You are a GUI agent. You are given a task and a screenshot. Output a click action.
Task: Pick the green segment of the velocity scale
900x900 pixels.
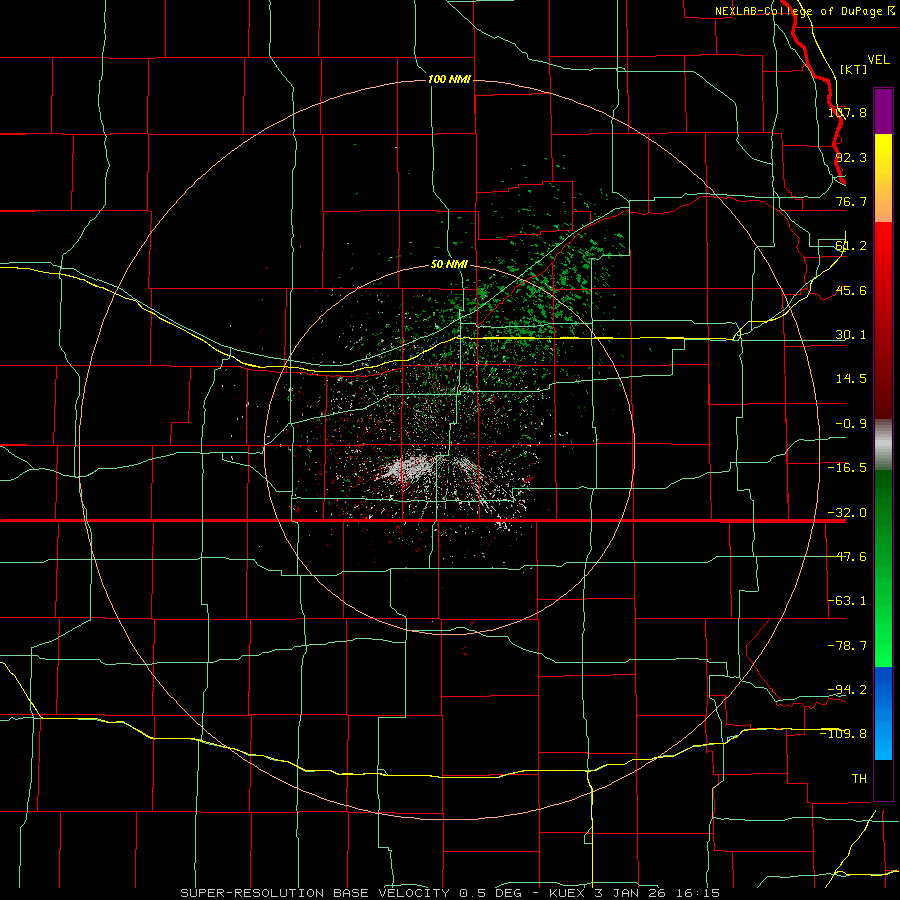[883, 568]
